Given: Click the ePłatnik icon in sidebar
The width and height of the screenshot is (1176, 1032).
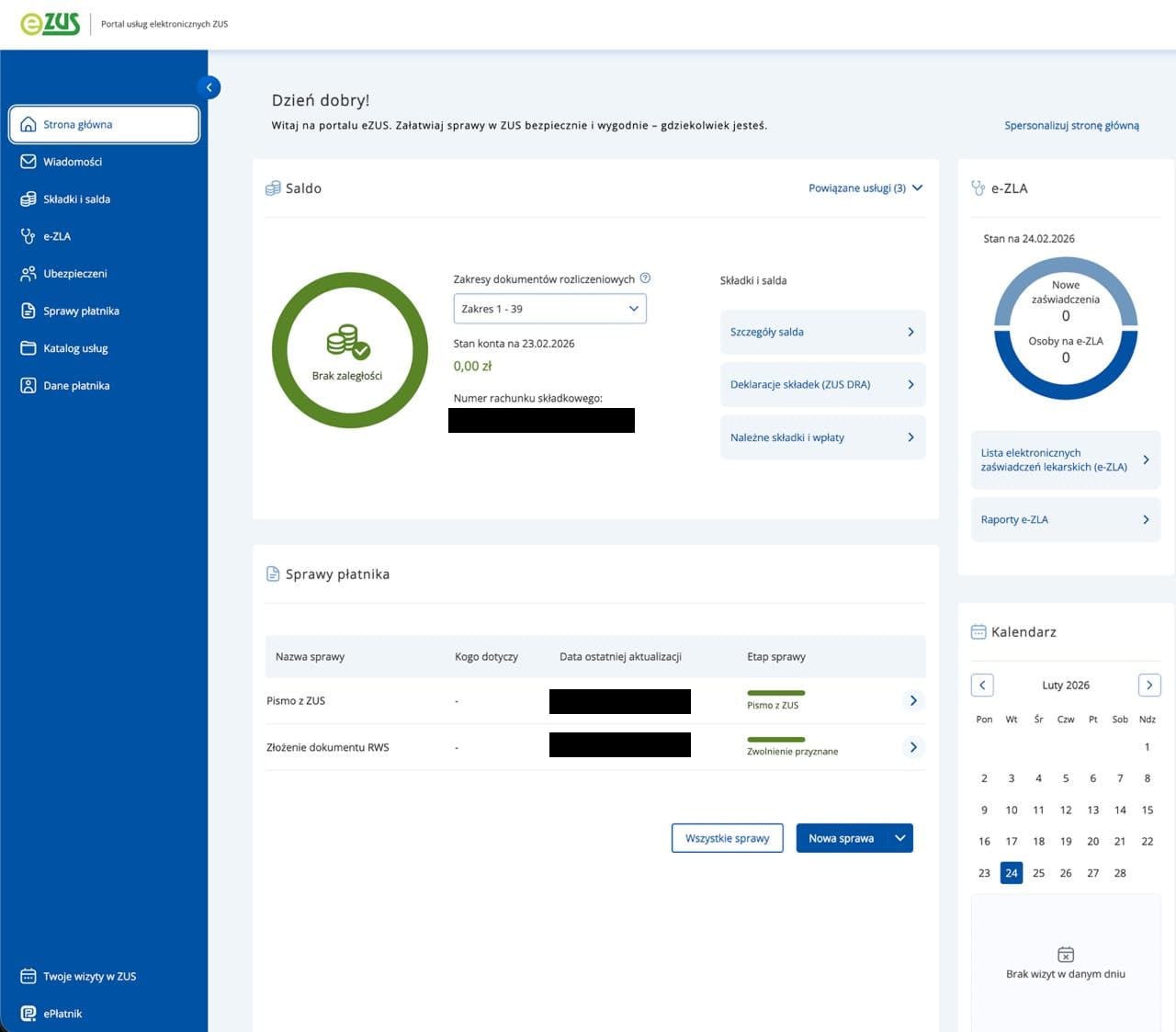Looking at the screenshot, I should tap(28, 1014).
